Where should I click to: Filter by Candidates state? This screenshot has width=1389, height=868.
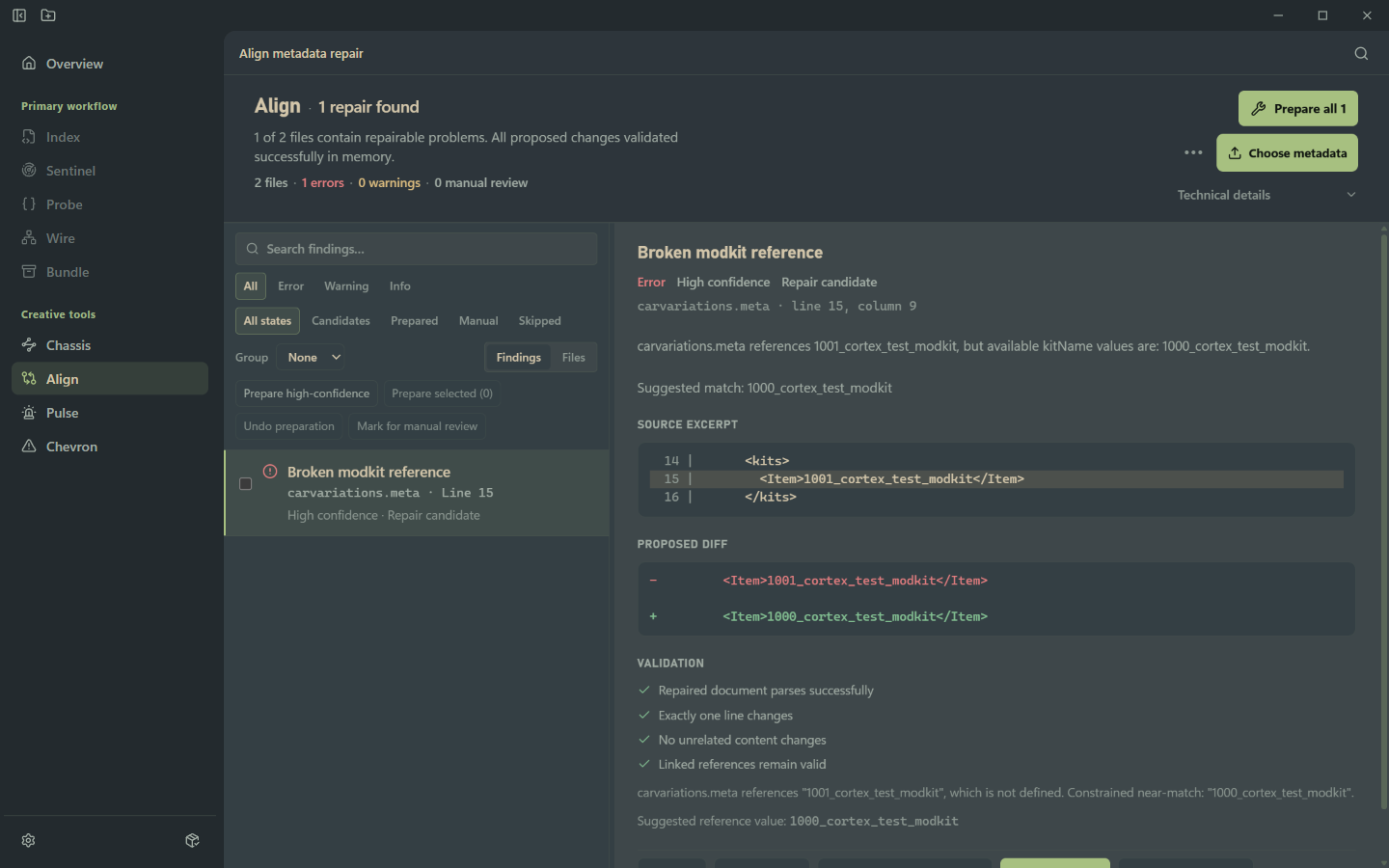pos(340,321)
